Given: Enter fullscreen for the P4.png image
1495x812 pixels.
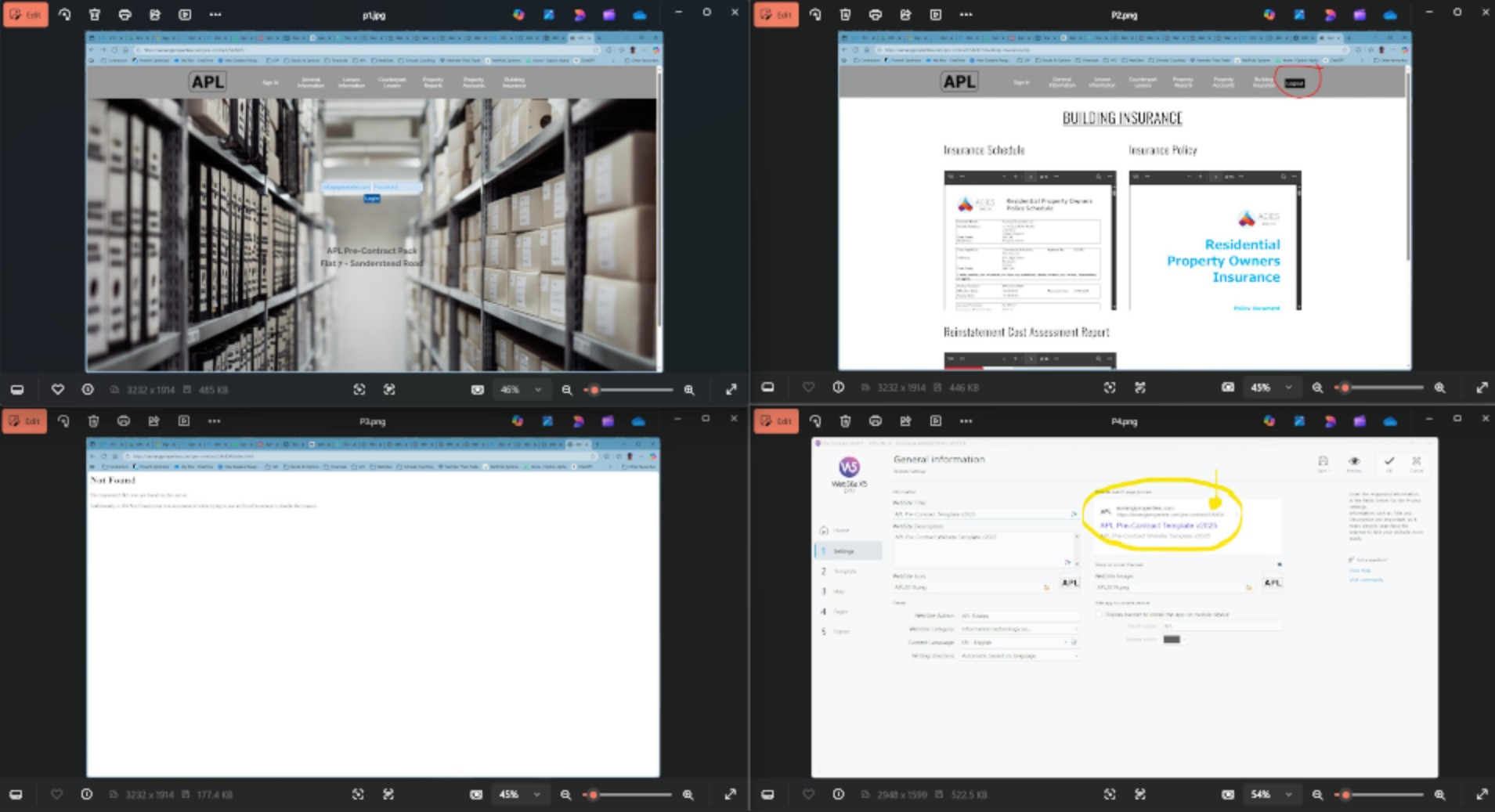Looking at the screenshot, I should (x=1482, y=795).
